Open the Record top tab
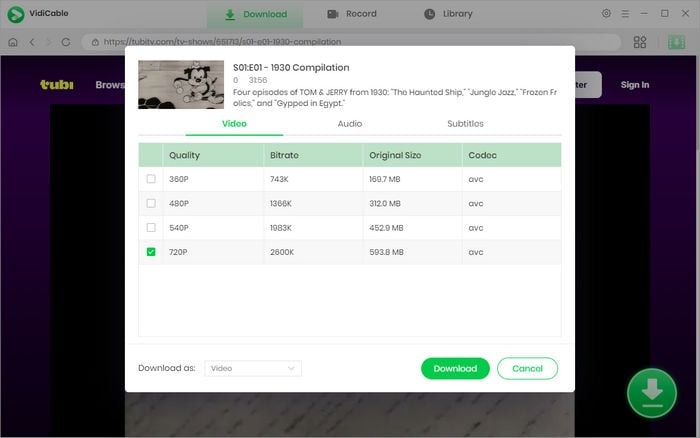 [352, 14]
